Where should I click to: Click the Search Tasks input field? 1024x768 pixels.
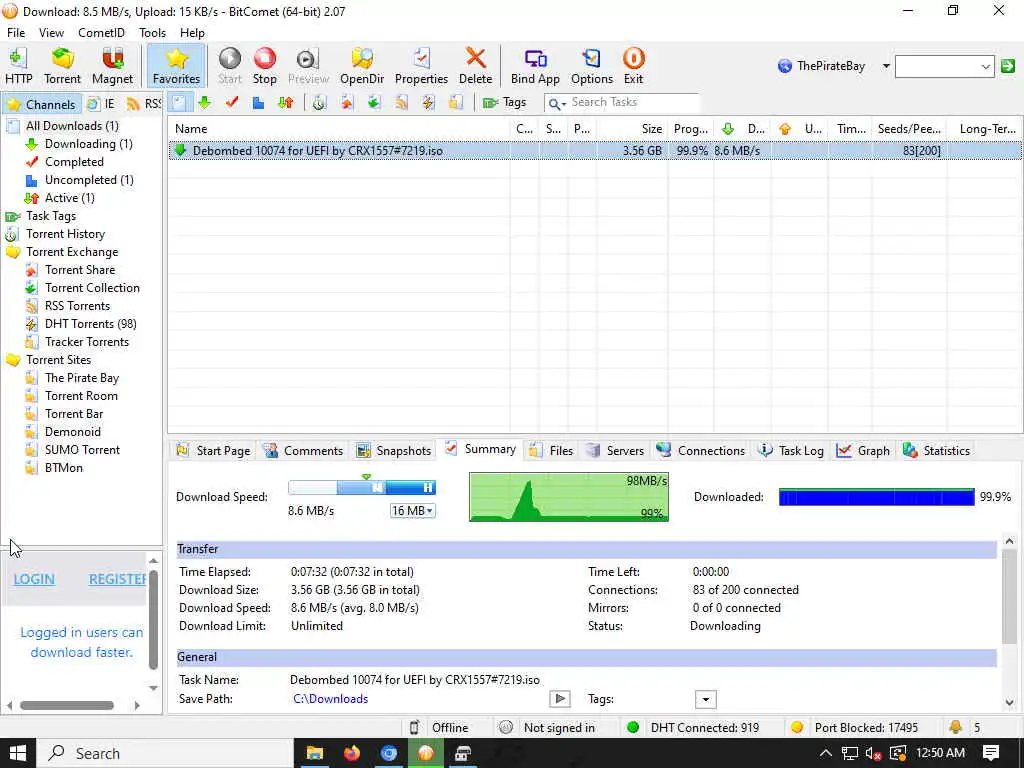(x=633, y=103)
